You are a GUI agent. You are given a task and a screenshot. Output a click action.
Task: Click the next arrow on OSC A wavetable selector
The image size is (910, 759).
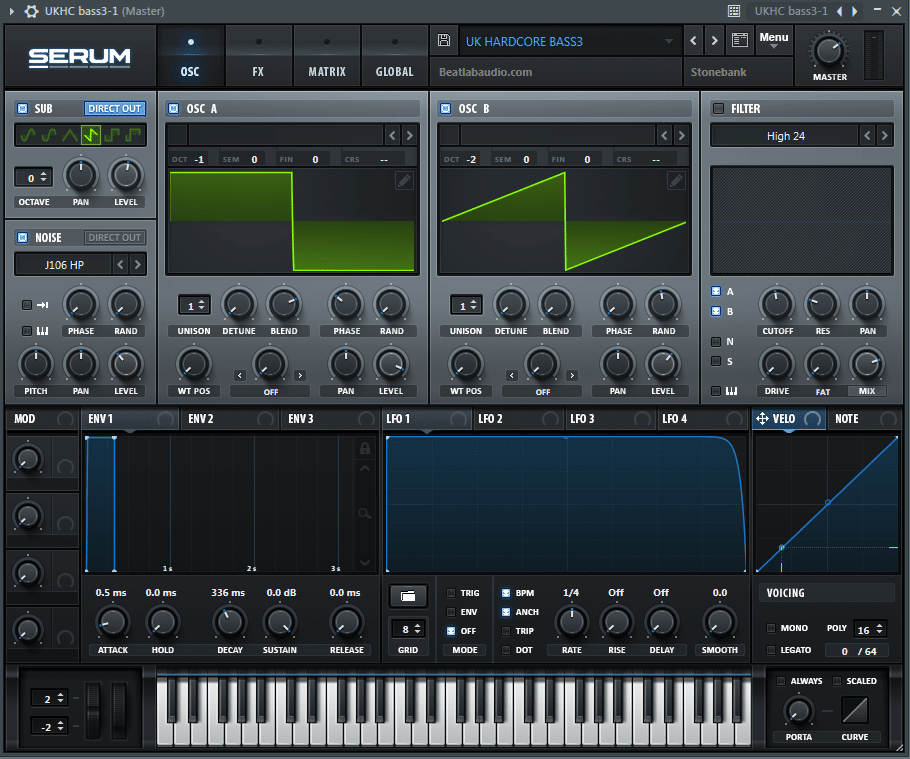[407, 133]
